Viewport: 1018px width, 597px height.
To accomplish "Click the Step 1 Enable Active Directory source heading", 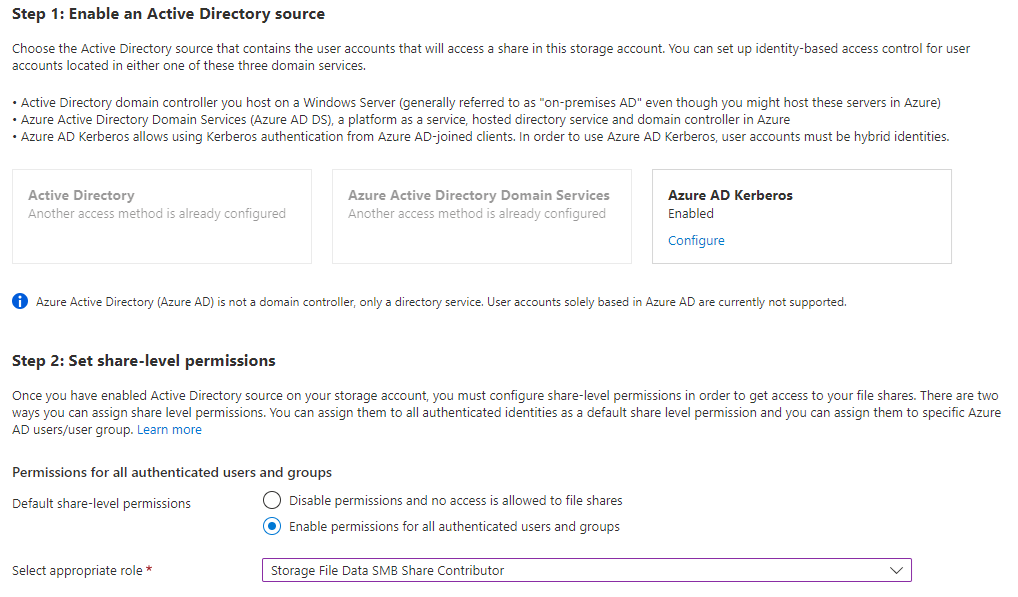I will click(169, 14).
